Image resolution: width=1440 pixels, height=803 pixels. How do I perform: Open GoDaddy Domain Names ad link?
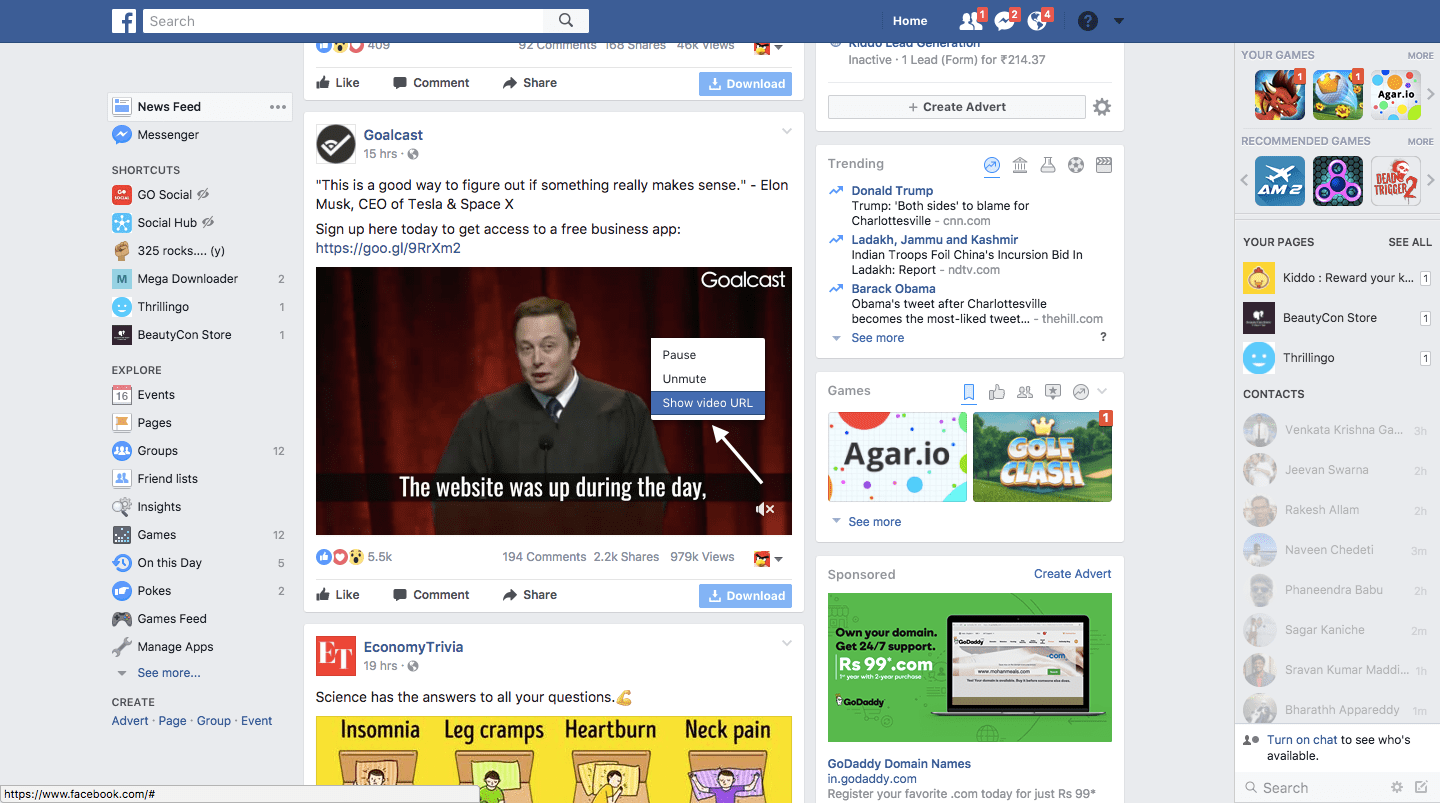pos(899,764)
